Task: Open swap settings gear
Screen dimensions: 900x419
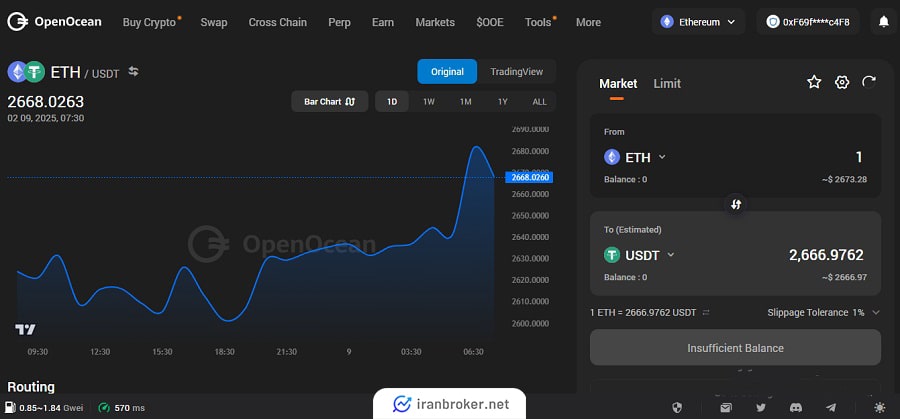Action: tap(842, 83)
